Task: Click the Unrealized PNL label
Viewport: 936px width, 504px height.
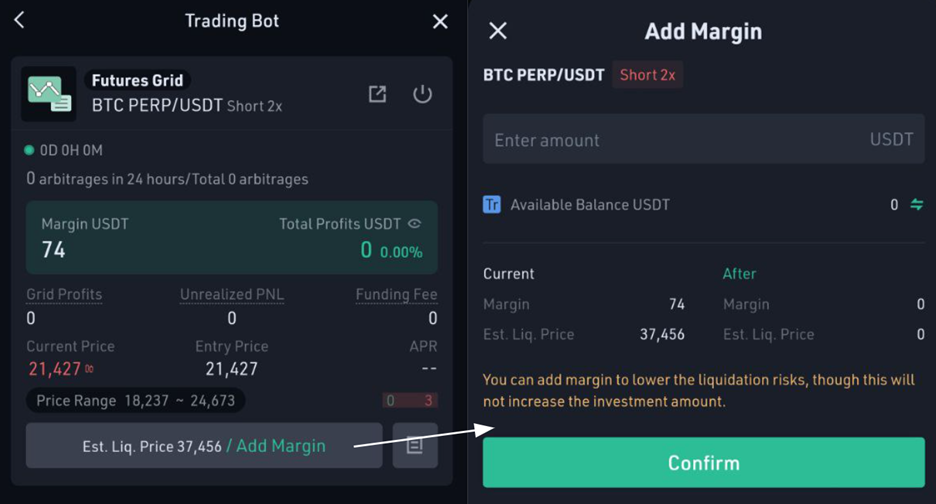Action: click(x=232, y=294)
